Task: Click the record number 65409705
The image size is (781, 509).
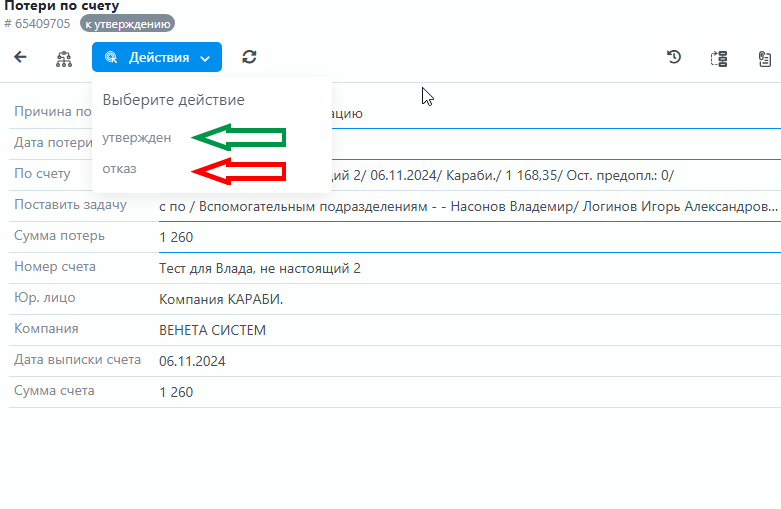Action: [x=42, y=23]
